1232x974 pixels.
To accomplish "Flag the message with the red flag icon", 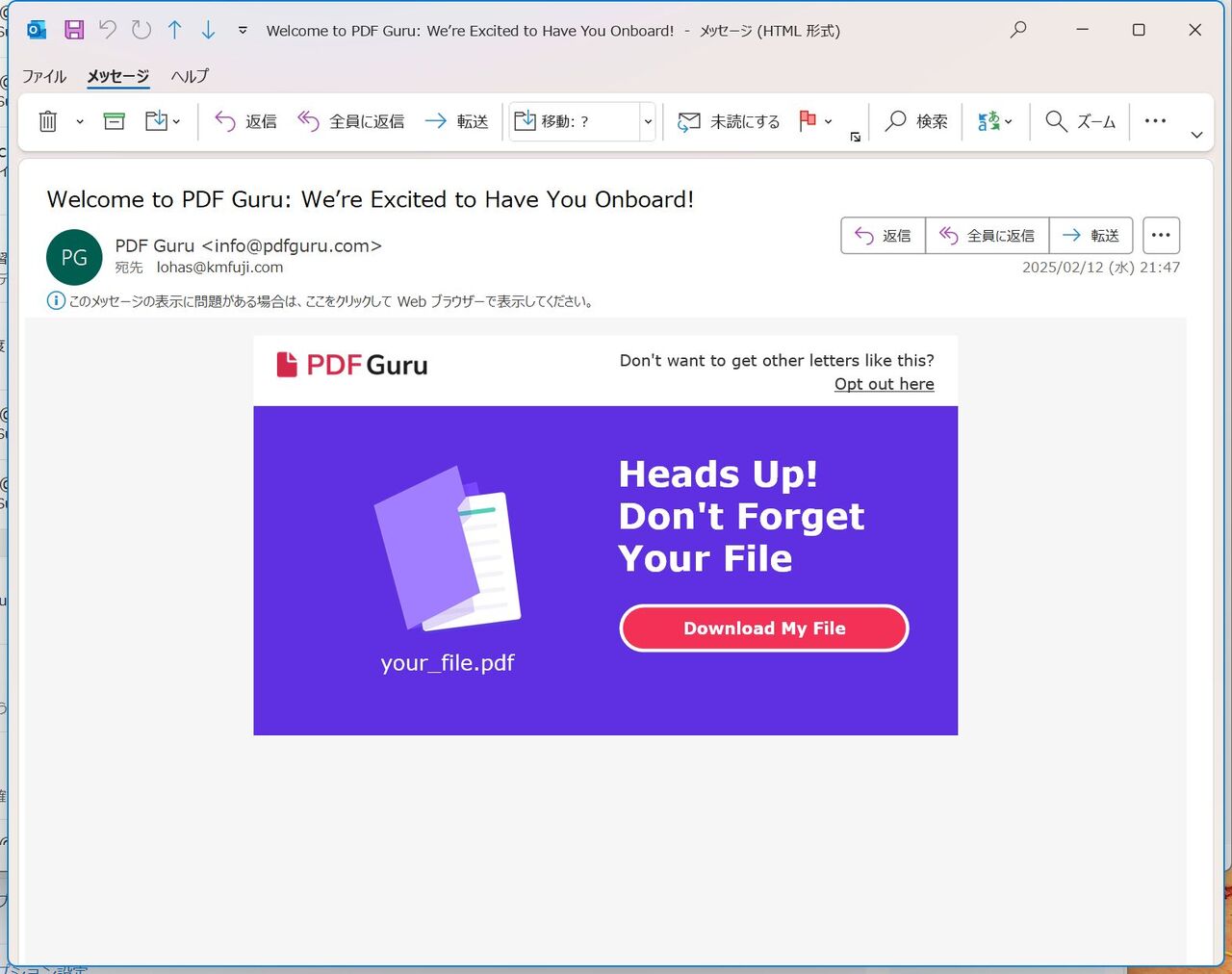I will 808,121.
